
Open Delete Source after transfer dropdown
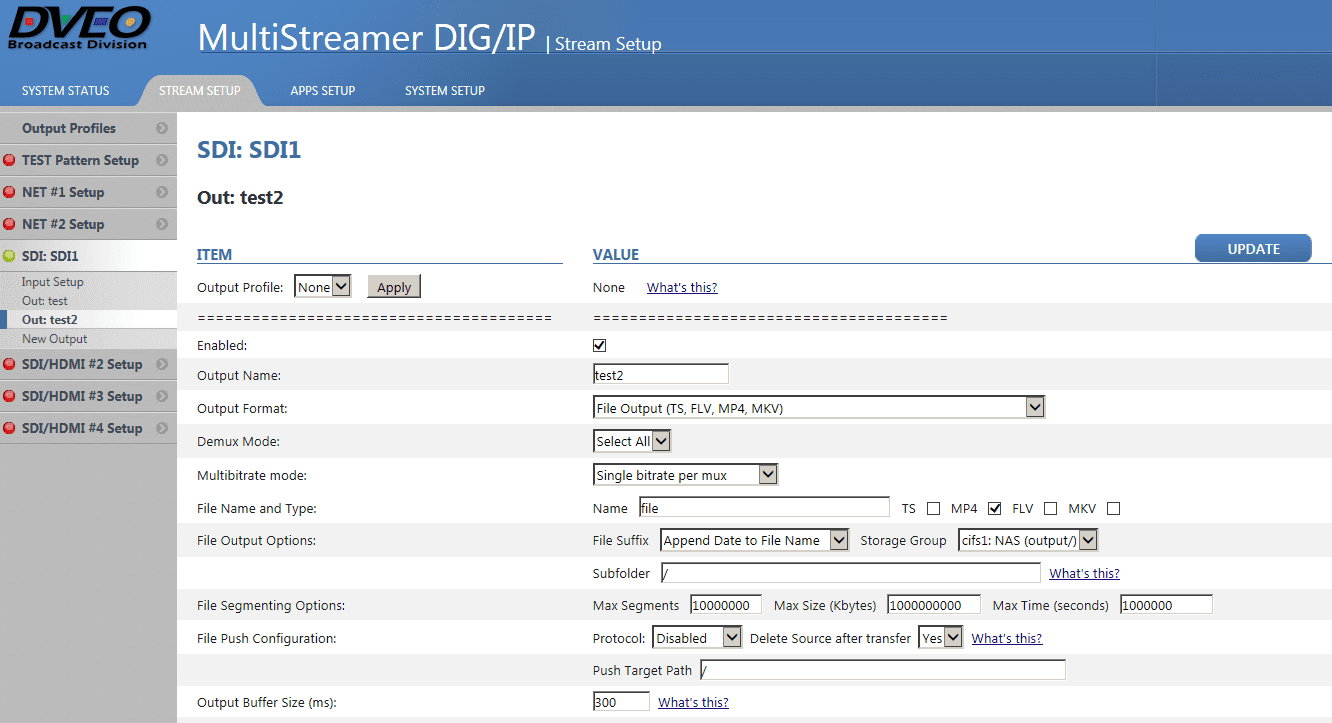[941, 638]
